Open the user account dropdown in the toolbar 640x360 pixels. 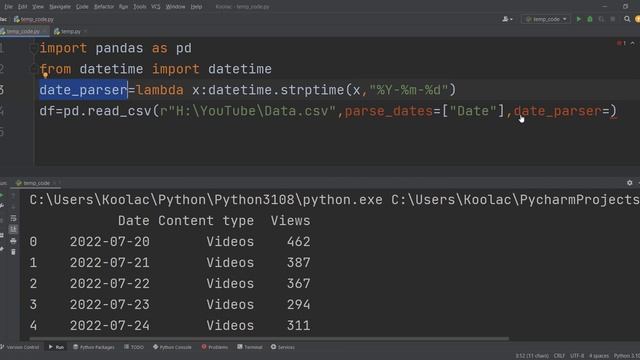[507, 19]
